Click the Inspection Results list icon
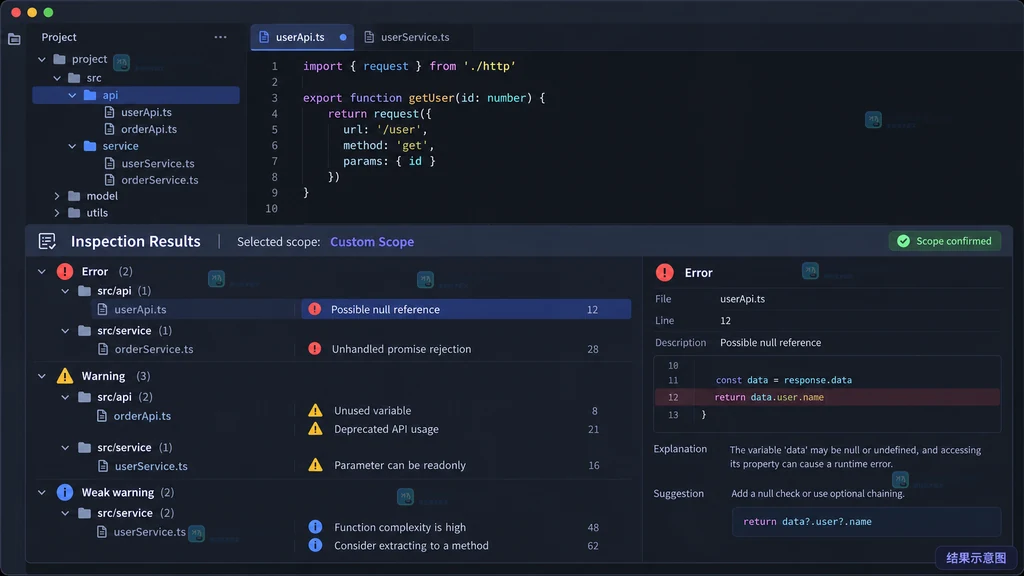1024x576 pixels. pyautogui.click(x=47, y=241)
